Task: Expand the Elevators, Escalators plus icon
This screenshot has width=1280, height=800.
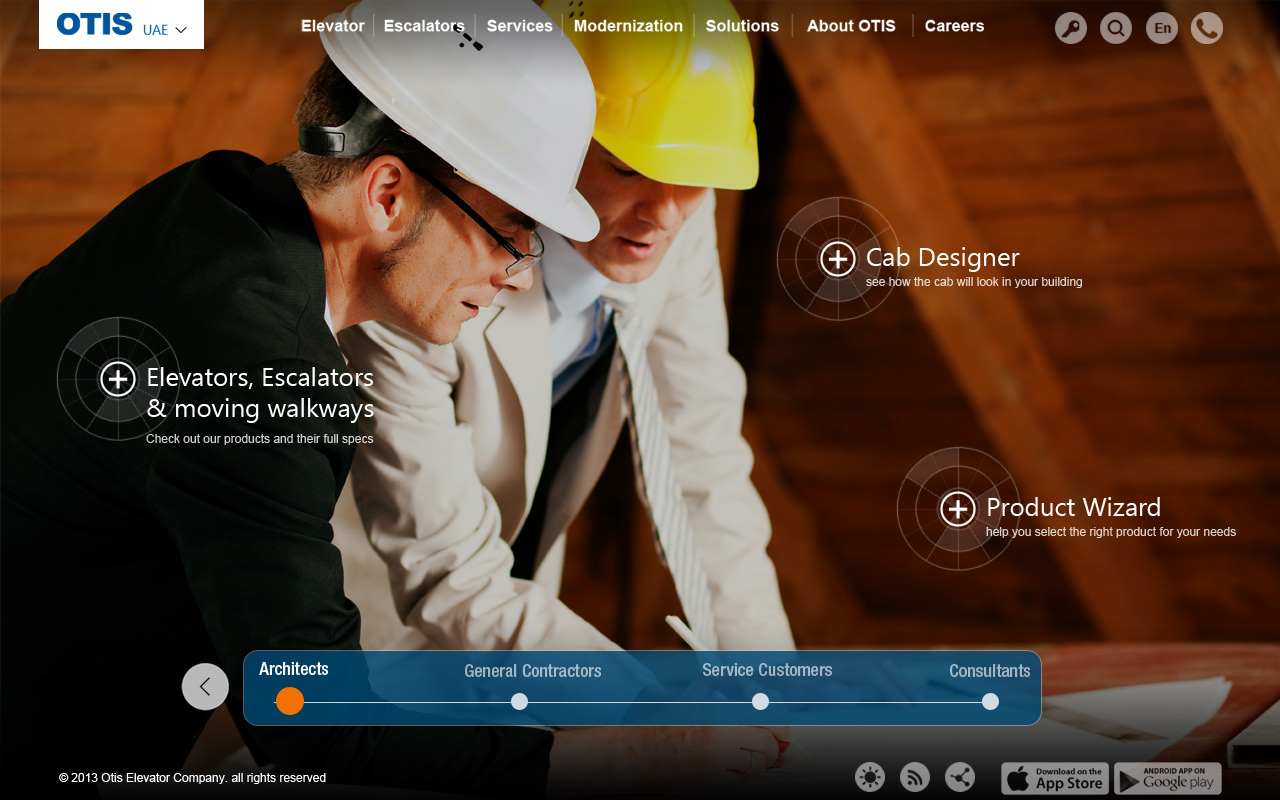Action: pyautogui.click(x=118, y=379)
